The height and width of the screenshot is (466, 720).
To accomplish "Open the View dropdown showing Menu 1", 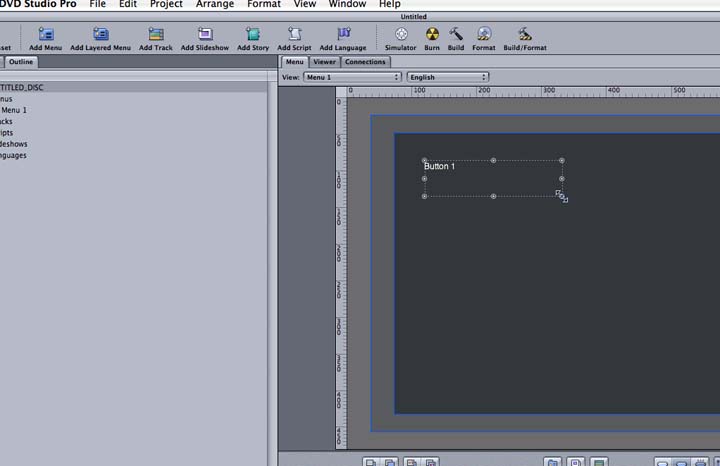I will [x=352, y=77].
